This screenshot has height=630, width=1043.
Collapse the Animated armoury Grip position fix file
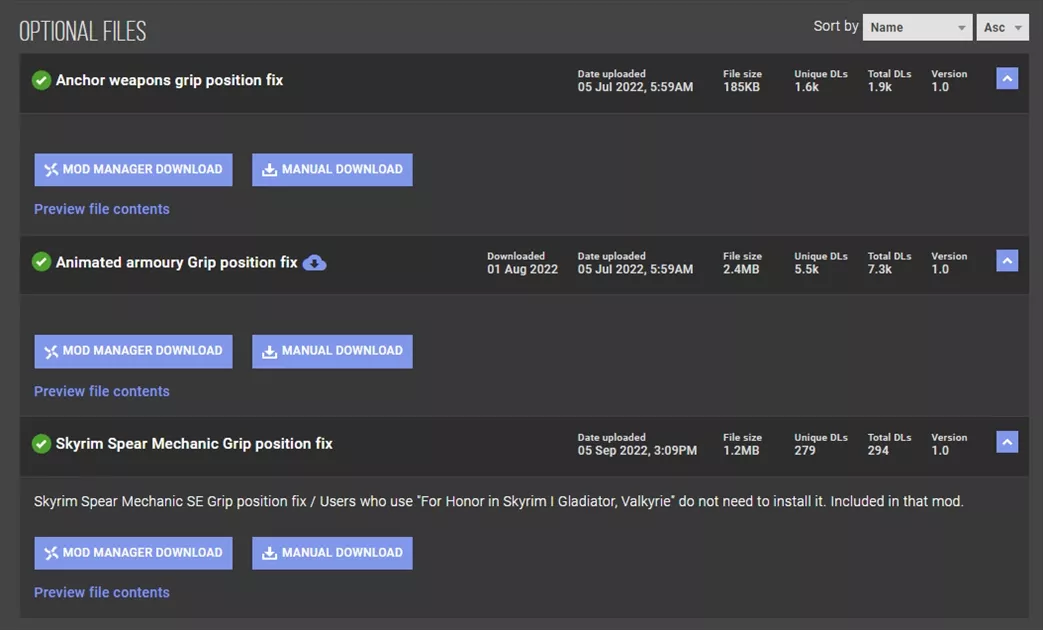1007,261
